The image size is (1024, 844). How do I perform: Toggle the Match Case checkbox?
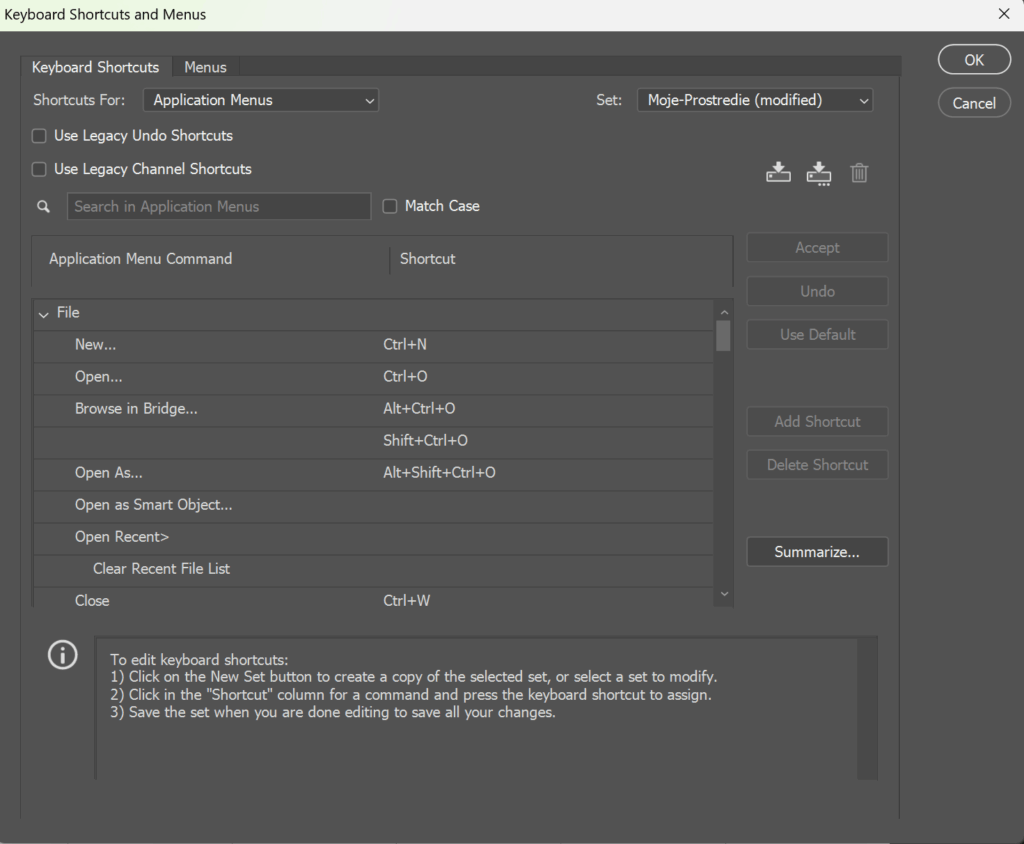pyautogui.click(x=391, y=206)
